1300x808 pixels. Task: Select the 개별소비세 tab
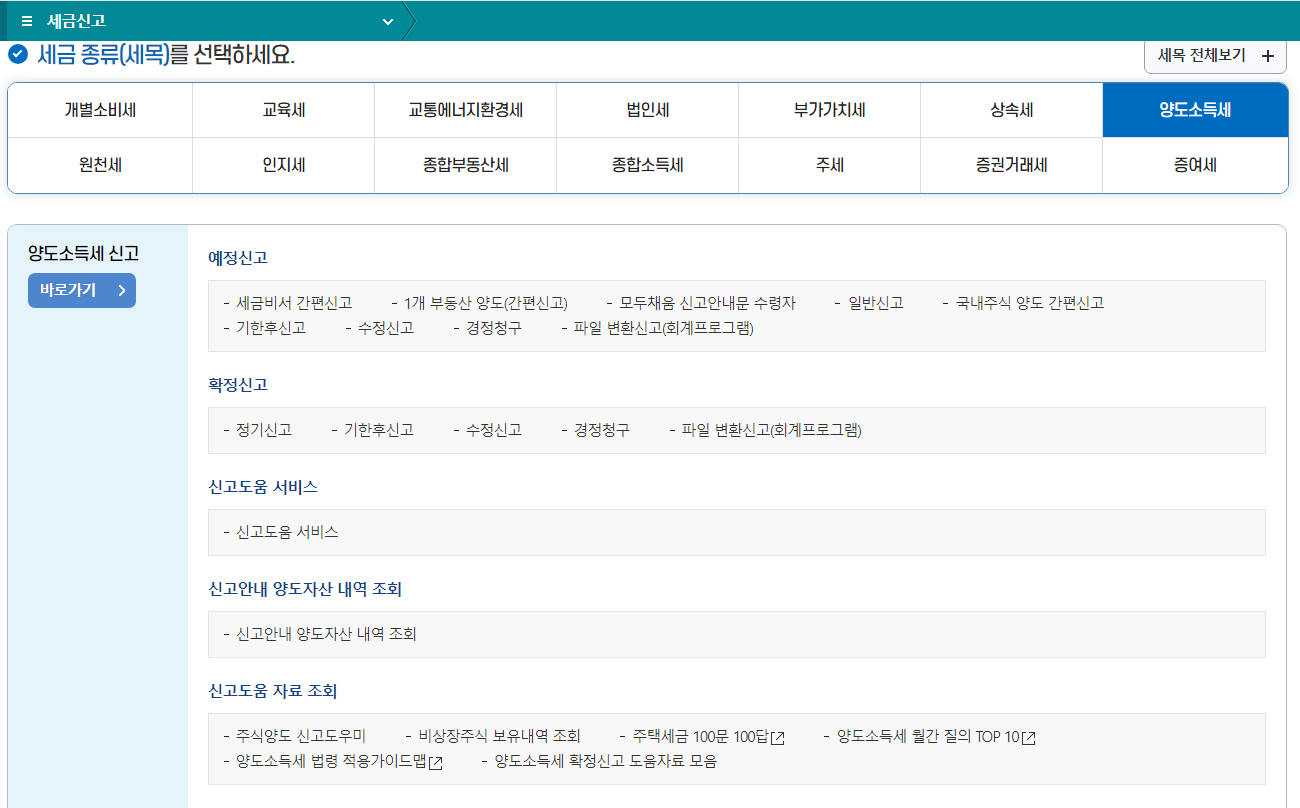100,110
